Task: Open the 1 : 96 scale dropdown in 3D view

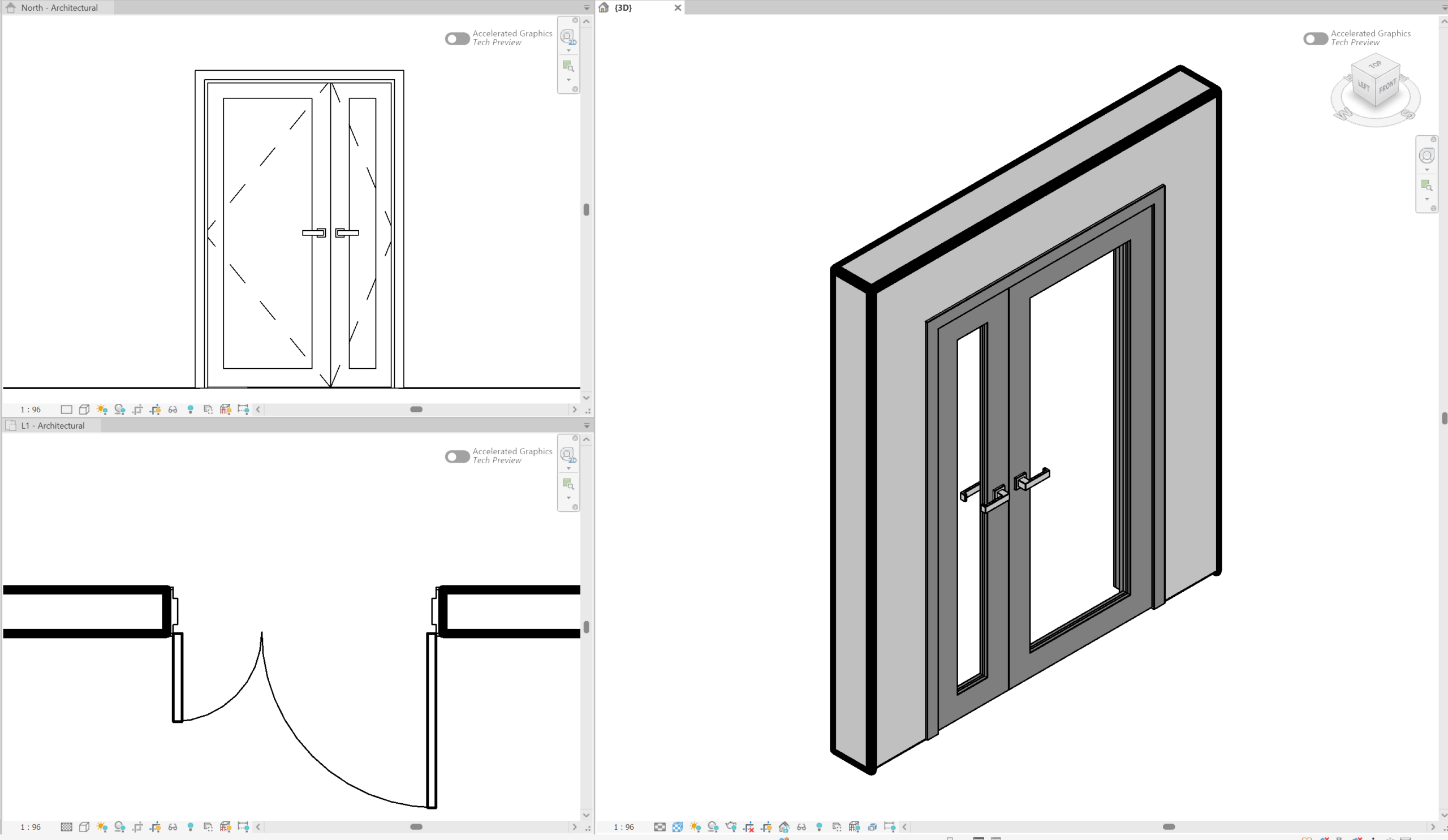Action: tap(623, 827)
